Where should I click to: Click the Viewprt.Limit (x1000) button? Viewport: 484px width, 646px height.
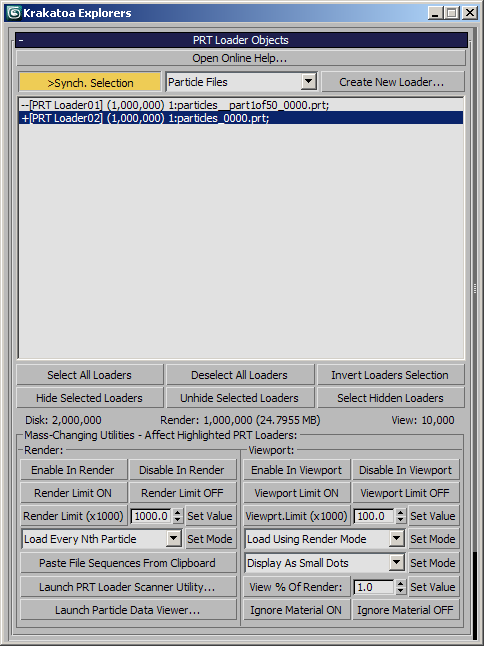(297, 516)
